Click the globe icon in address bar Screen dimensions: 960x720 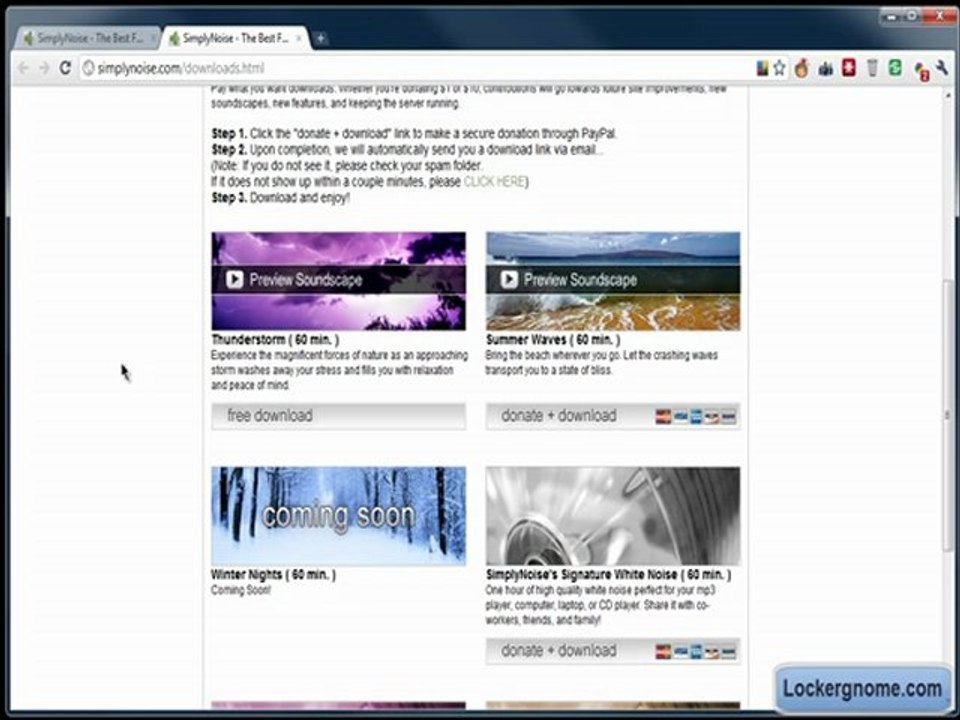[x=88, y=68]
